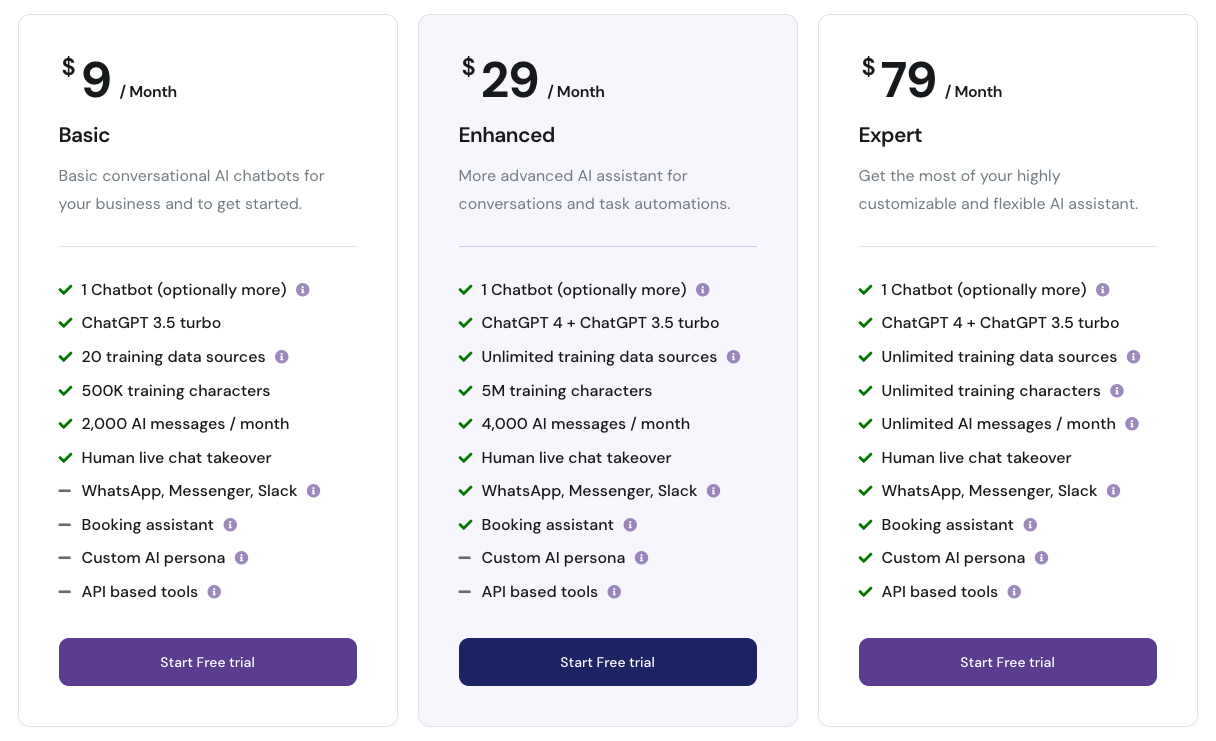The width and height of the screenshot is (1216, 741).
Task: Click info icon next to Enhanced API based tools
Action: [614, 592]
